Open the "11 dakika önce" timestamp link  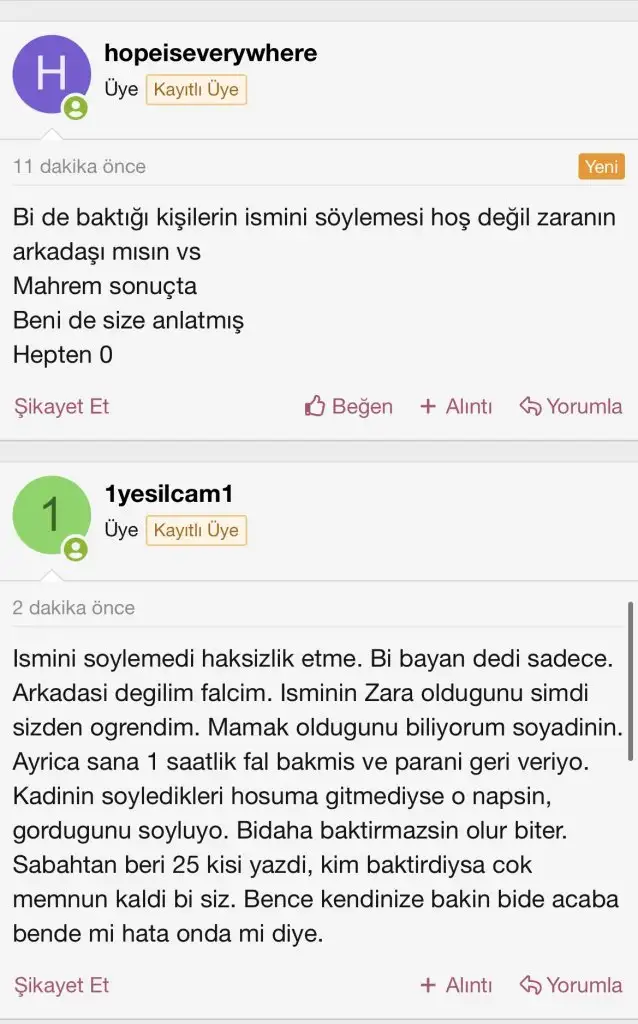[79, 166]
